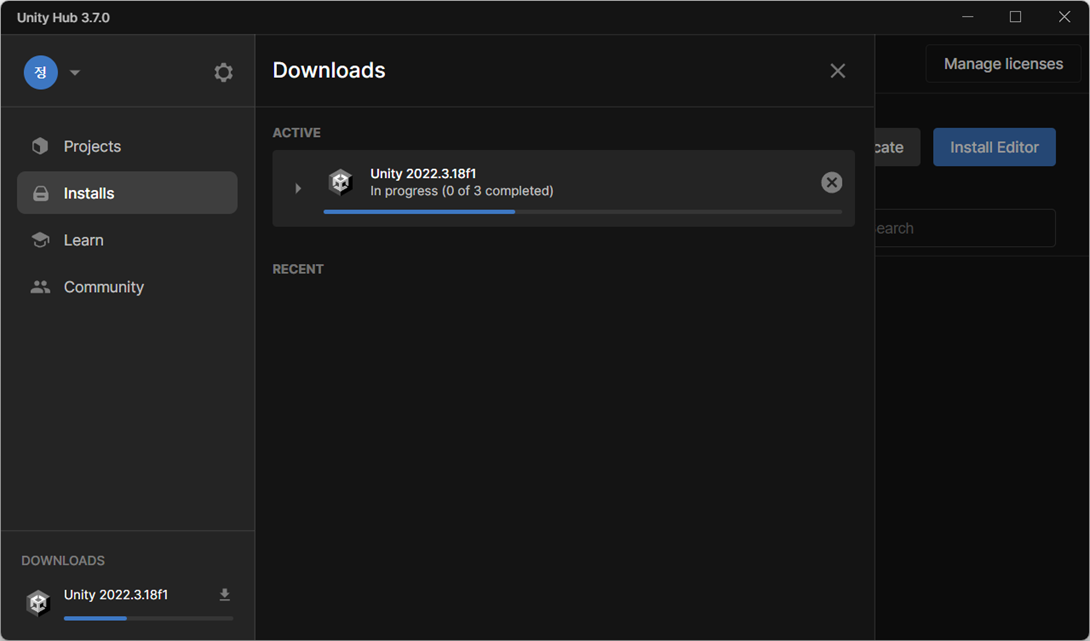Close the Downloads panel

[838, 70]
